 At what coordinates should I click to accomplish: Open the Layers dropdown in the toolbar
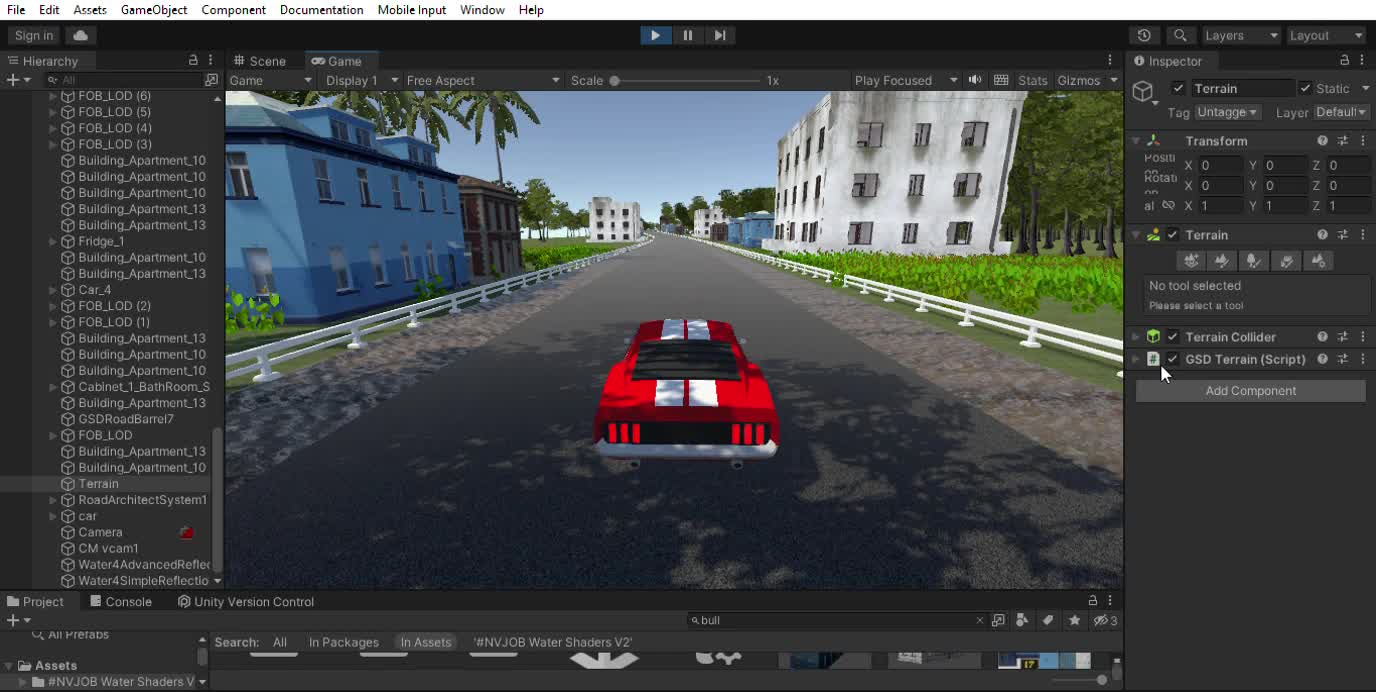(1241, 35)
